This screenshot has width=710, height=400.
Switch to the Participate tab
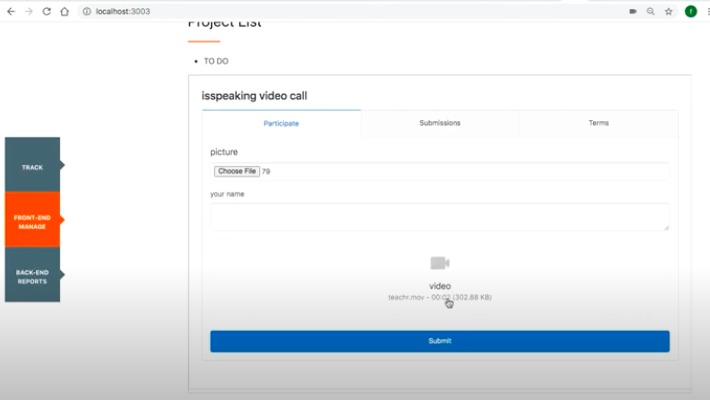281,123
